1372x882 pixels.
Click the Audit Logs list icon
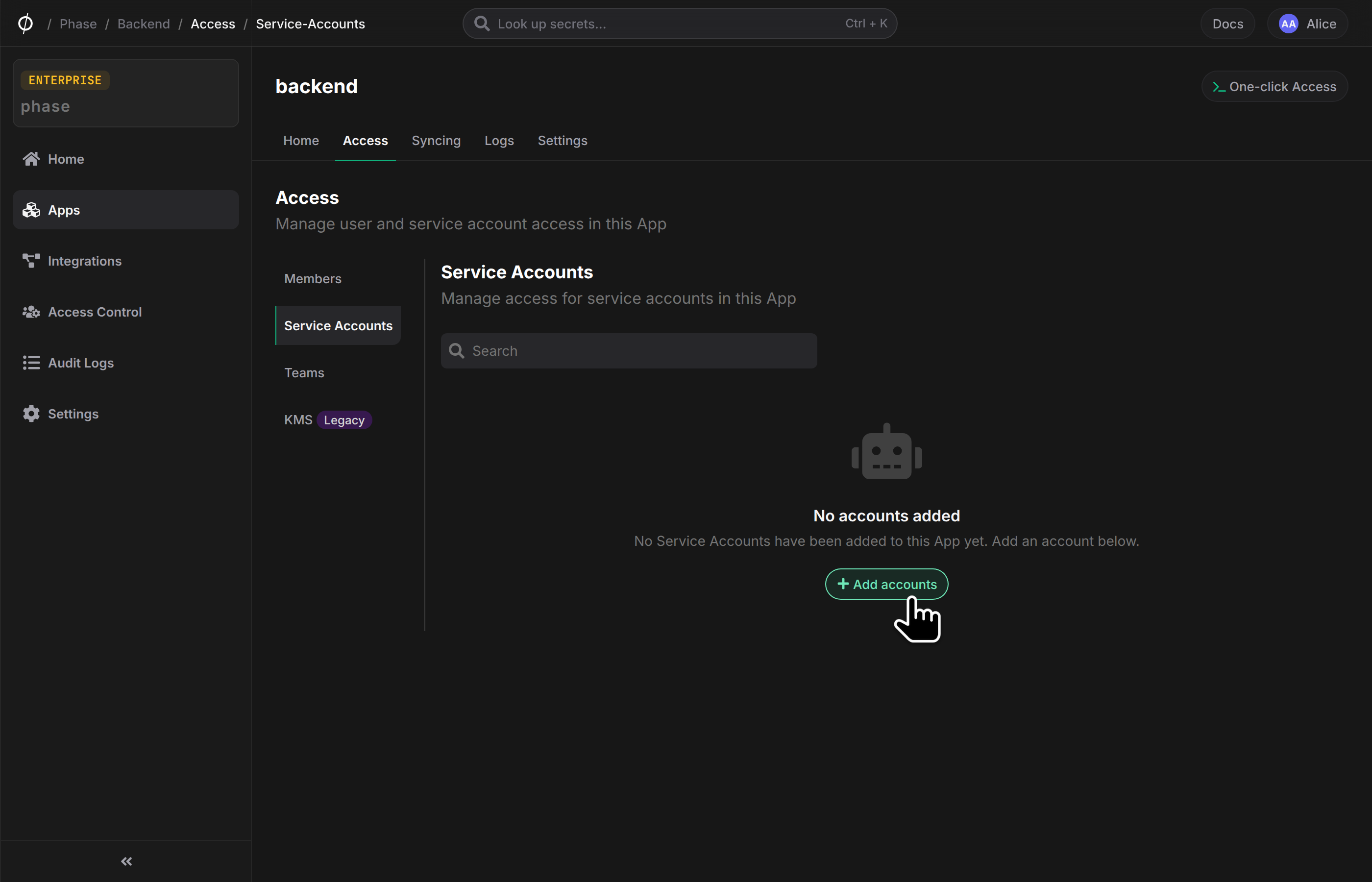pos(31,363)
